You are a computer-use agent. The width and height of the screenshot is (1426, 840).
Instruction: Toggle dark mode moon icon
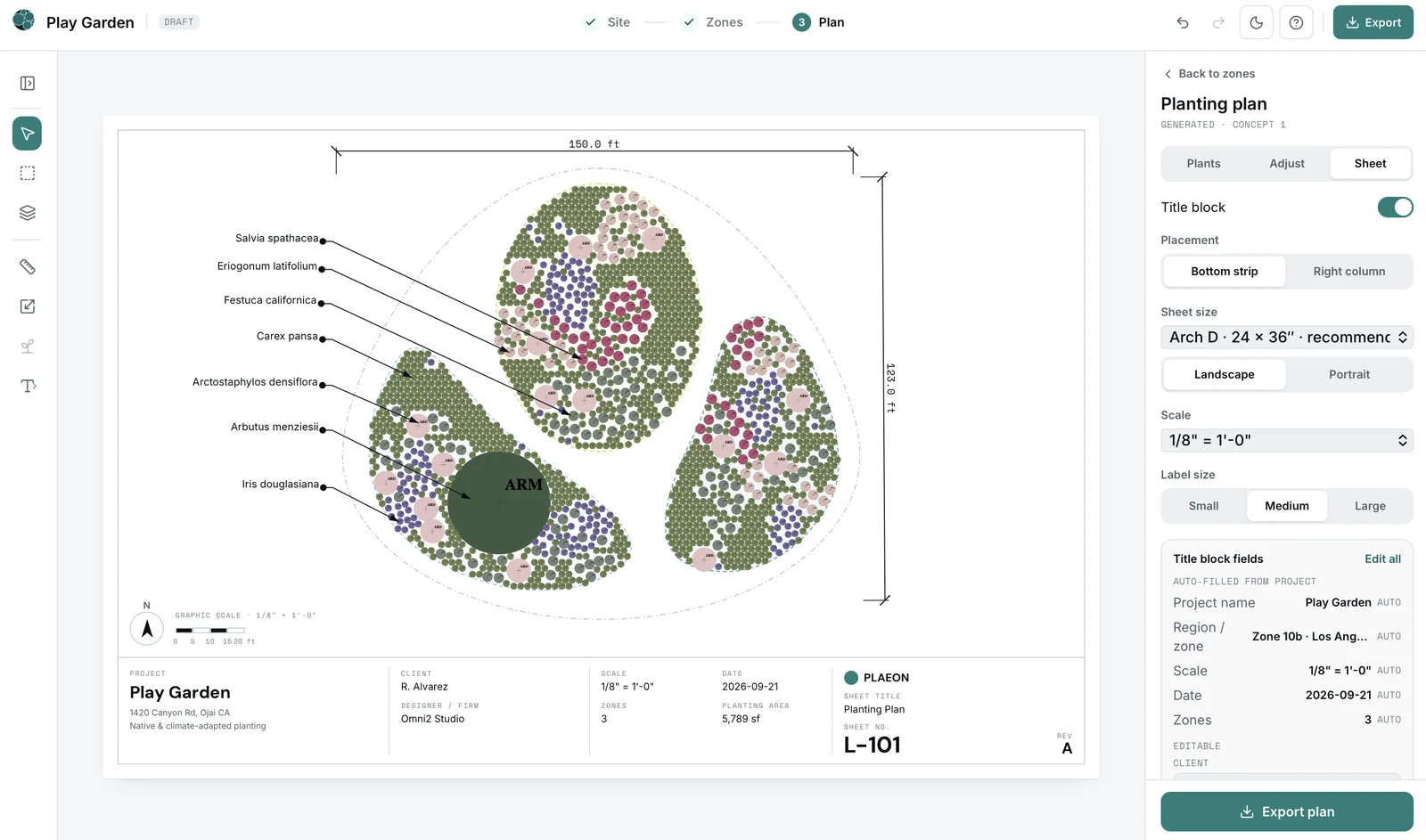point(1257,22)
